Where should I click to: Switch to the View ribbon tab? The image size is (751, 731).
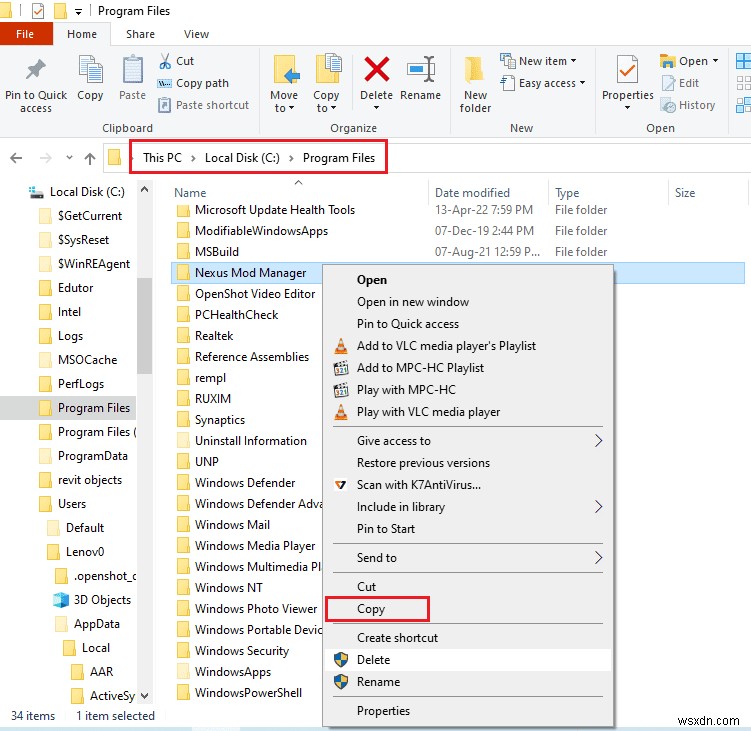[x=196, y=34]
